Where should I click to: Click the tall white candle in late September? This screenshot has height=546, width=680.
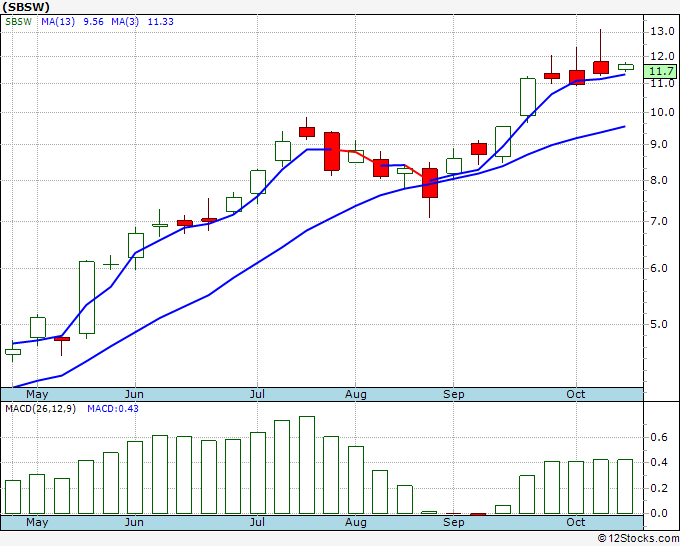coord(528,97)
